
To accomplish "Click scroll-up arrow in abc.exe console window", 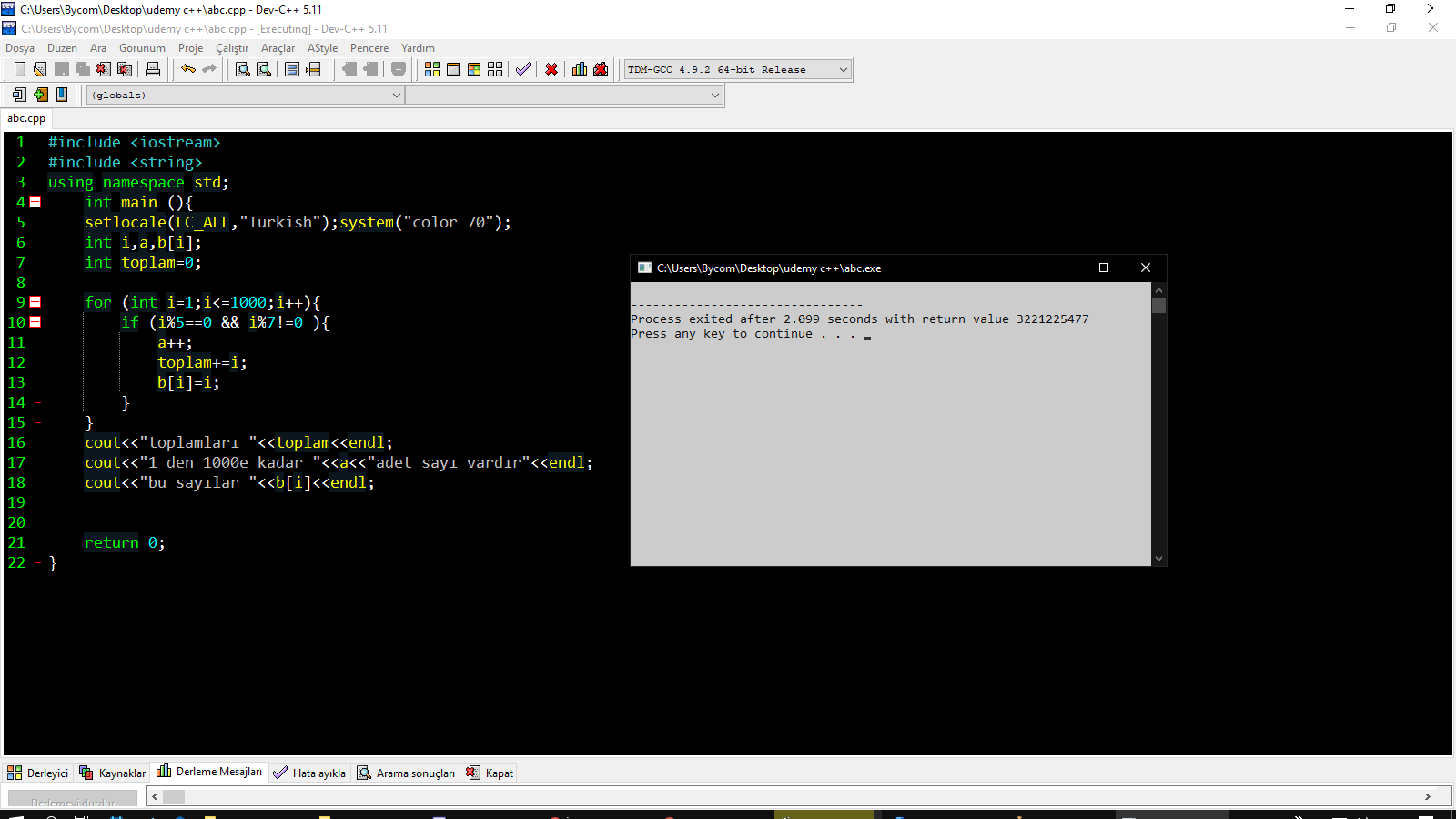I will coord(1158,289).
